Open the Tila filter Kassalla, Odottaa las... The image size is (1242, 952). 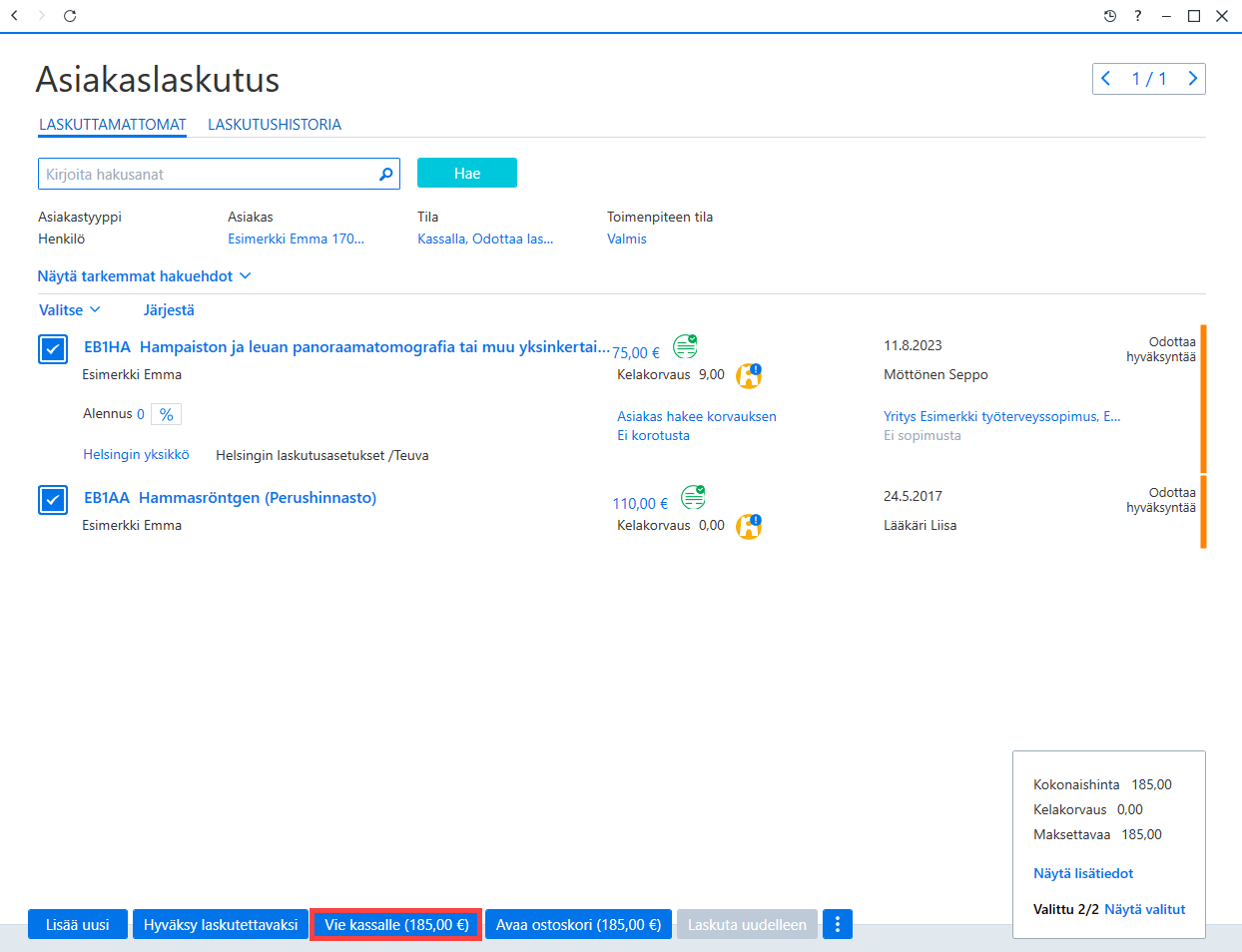[x=485, y=238]
